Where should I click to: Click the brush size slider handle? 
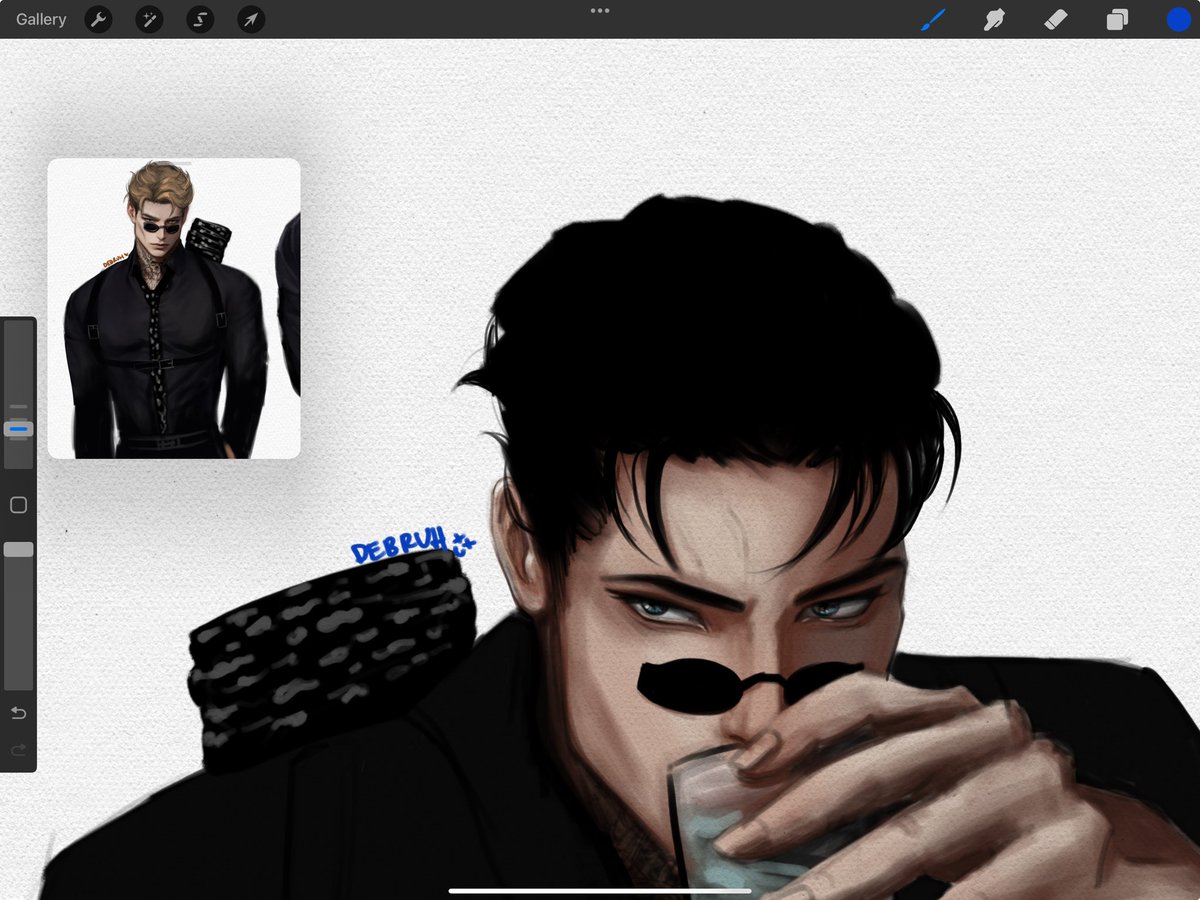(x=19, y=429)
